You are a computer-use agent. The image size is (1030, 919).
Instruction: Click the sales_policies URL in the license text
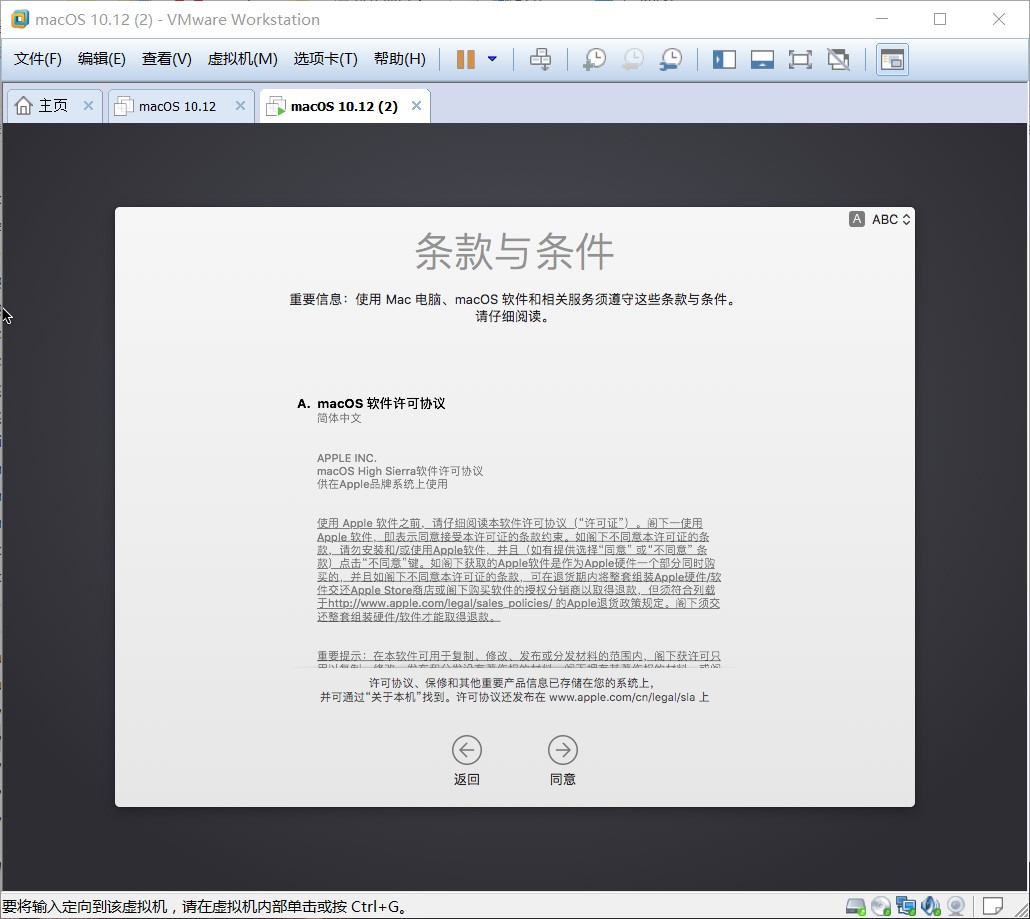440,603
